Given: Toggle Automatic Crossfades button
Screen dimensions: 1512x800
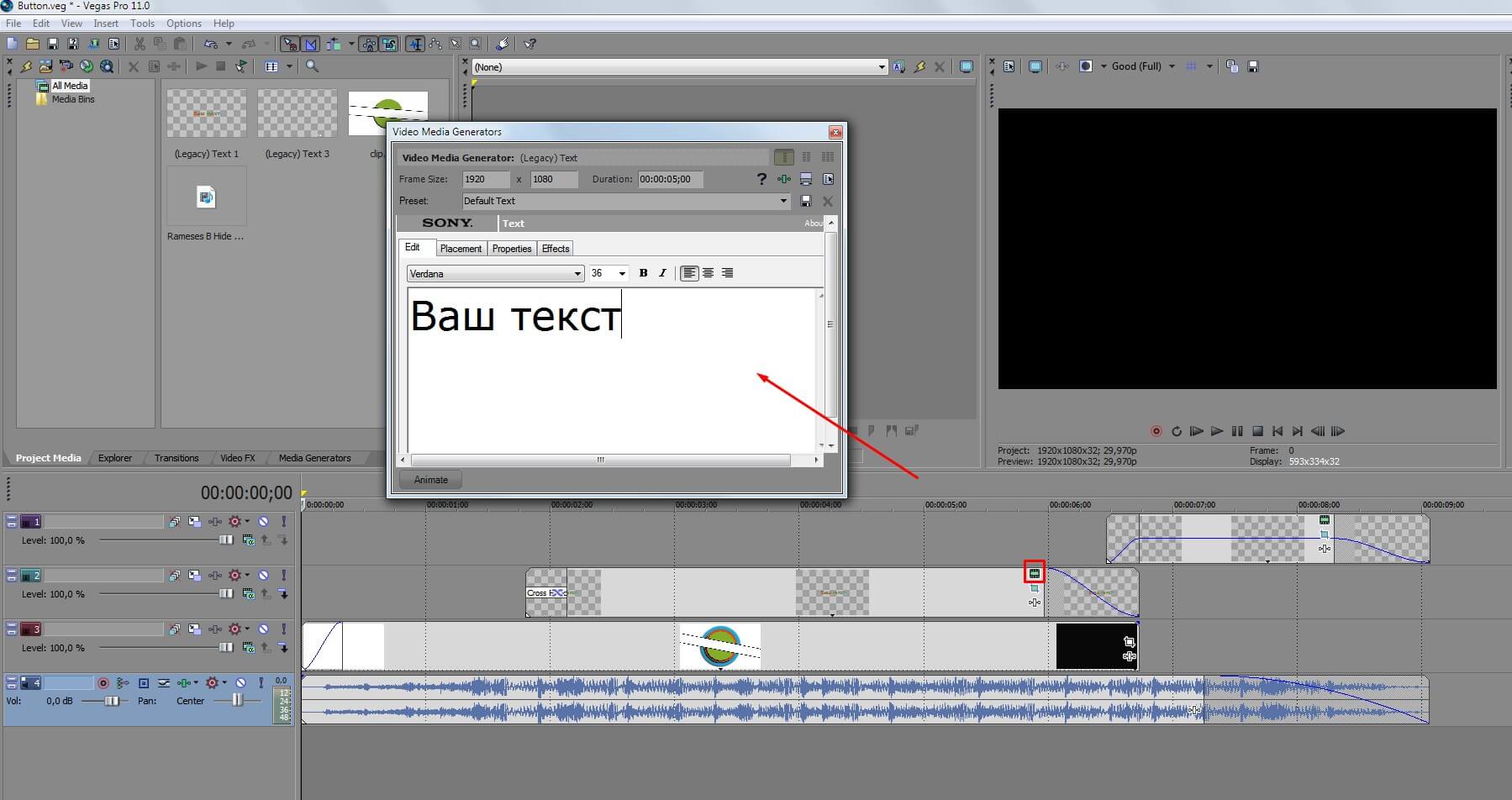Looking at the screenshot, I should [x=311, y=44].
